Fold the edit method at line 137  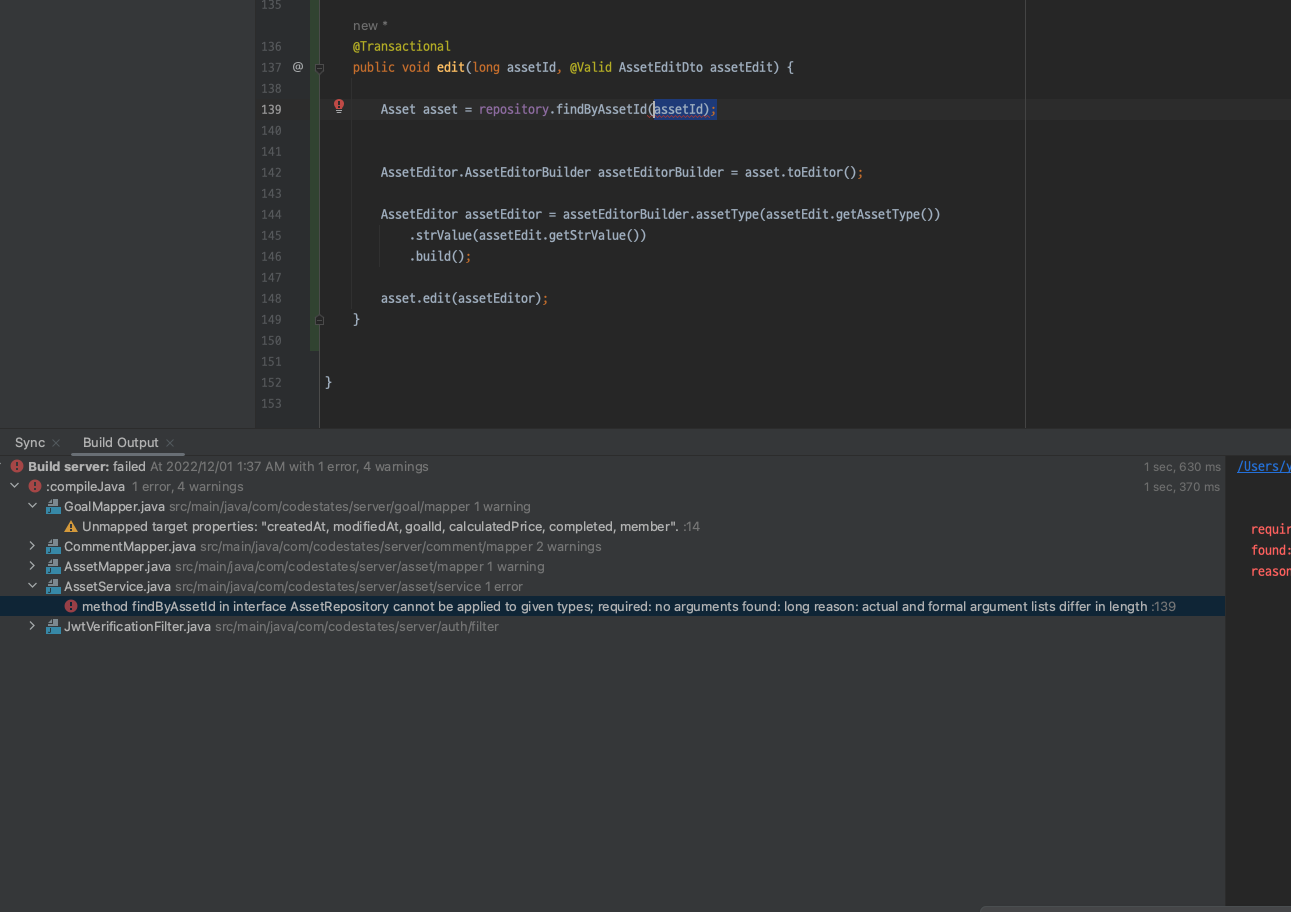[x=319, y=68]
